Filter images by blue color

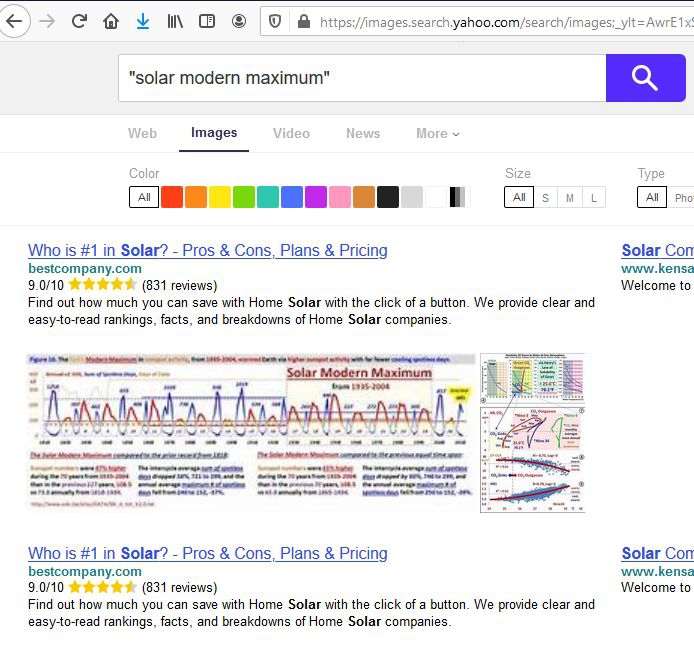click(292, 197)
